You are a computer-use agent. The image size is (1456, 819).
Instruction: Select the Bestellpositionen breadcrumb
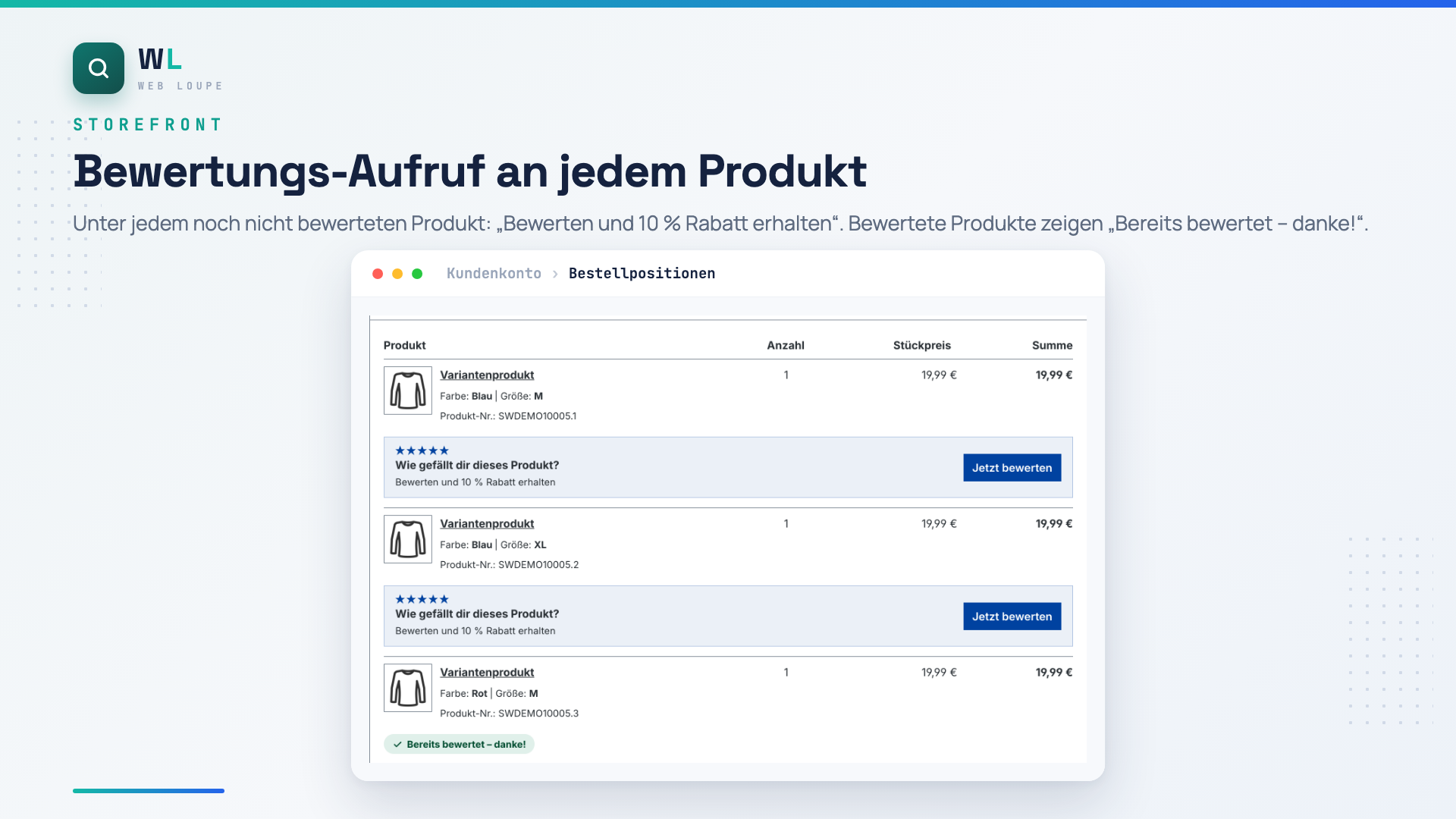click(x=642, y=273)
